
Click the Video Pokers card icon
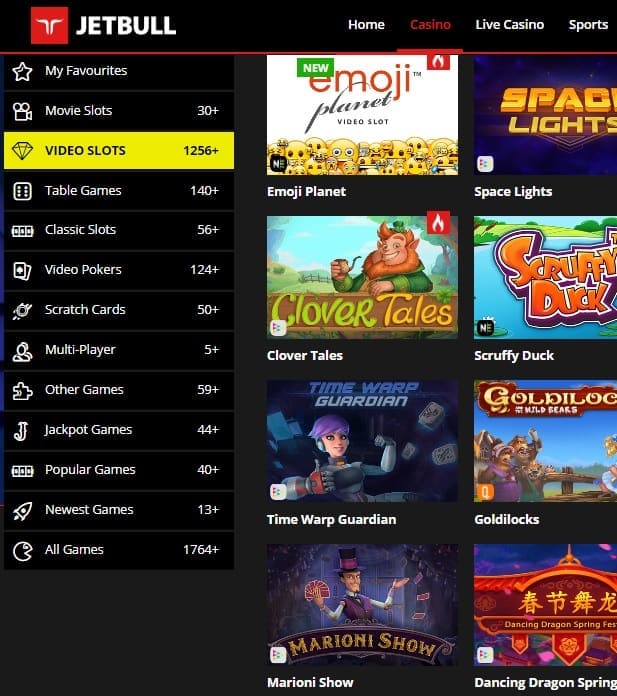[22, 270]
